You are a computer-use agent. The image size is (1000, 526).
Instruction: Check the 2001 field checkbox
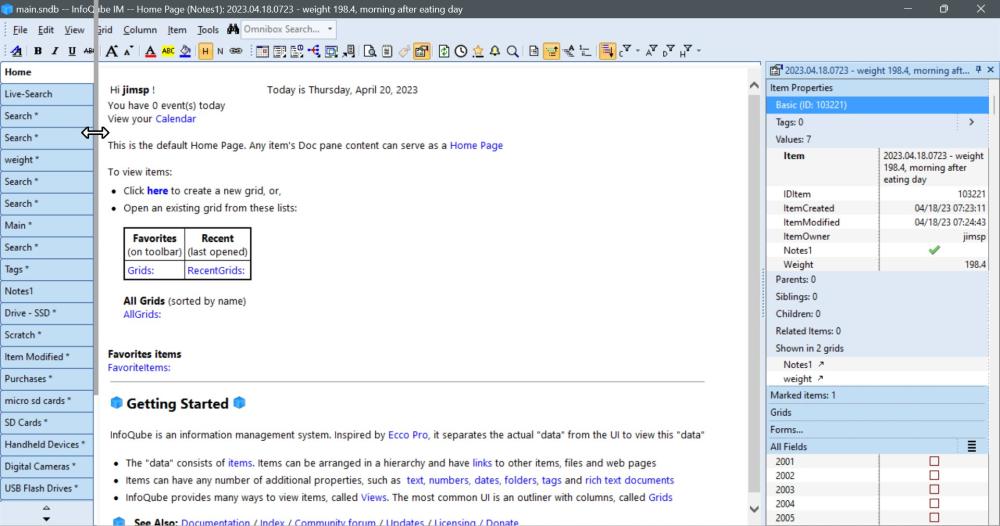pyautogui.click(x=934, y=461)
